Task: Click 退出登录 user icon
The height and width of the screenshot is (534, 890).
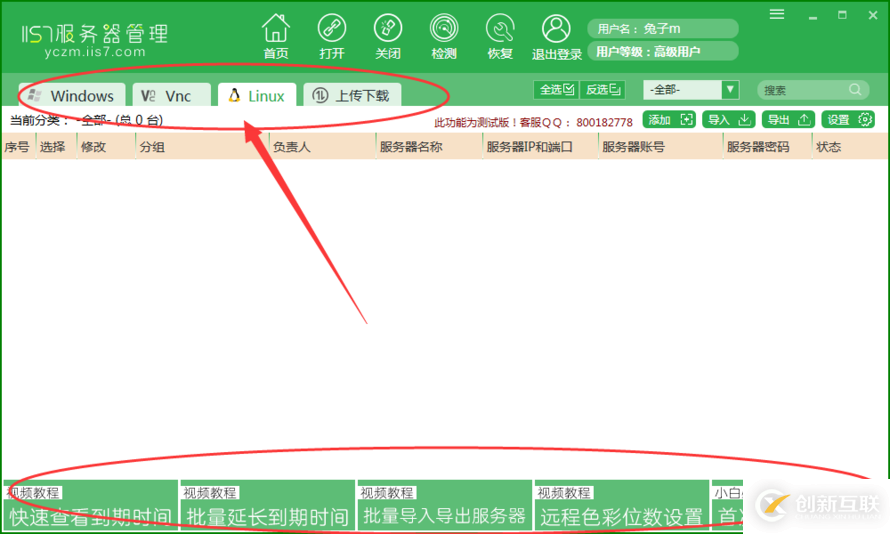Action: [556, 37]
